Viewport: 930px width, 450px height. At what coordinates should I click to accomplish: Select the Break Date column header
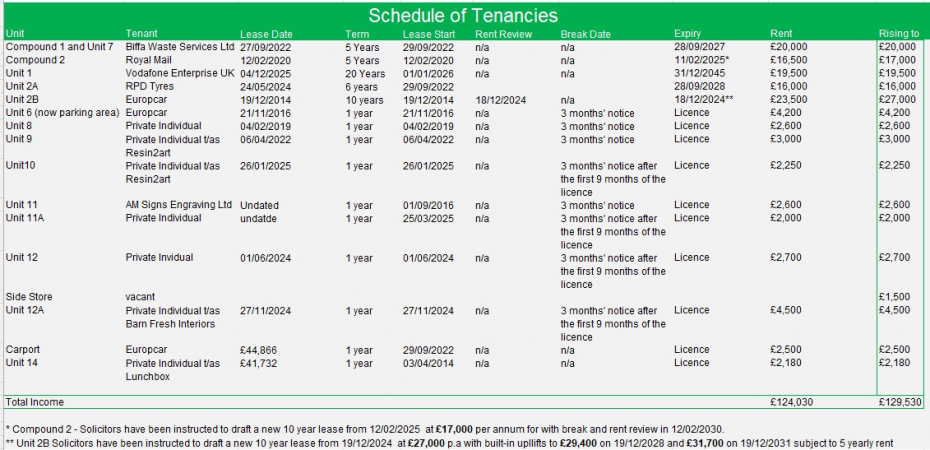[x=585, y=34]
